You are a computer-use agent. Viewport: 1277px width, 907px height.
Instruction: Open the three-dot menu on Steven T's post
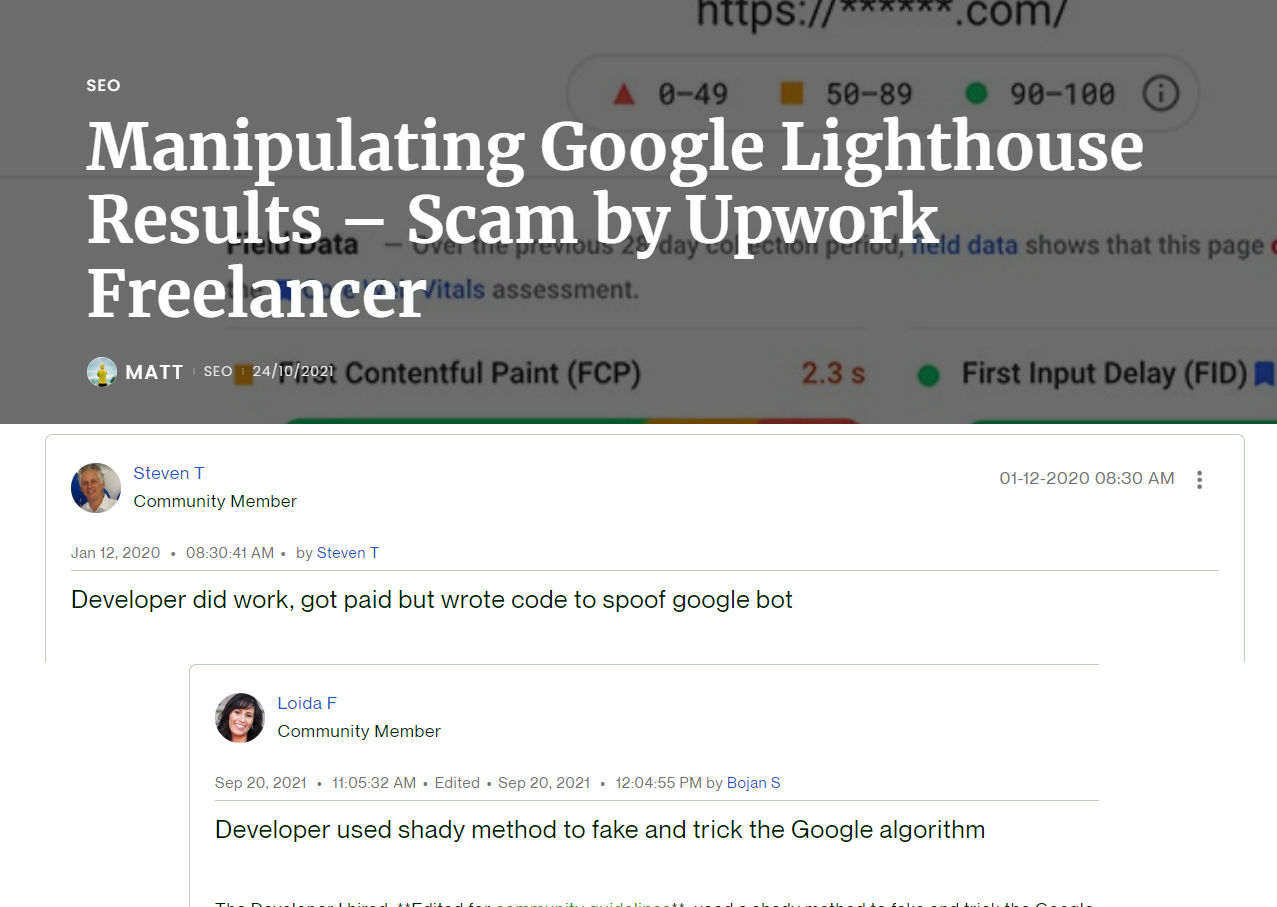point(1199,479)
